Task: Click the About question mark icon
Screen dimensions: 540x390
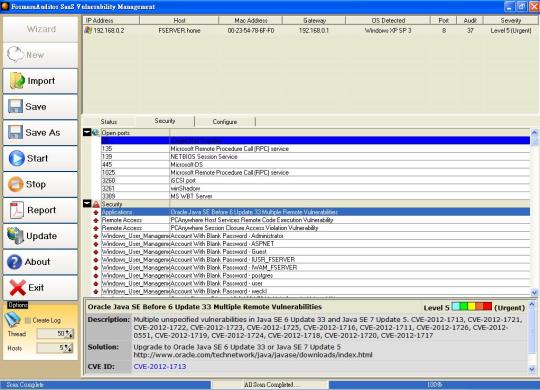Action: tap(14, 262)
